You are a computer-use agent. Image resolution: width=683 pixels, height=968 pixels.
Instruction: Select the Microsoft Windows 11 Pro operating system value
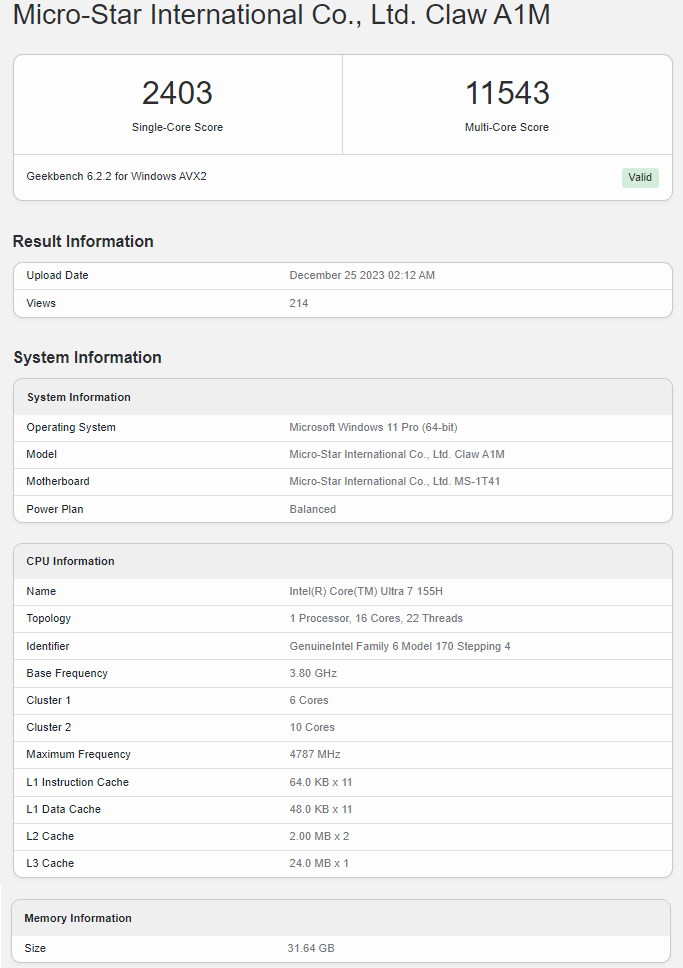373,428
